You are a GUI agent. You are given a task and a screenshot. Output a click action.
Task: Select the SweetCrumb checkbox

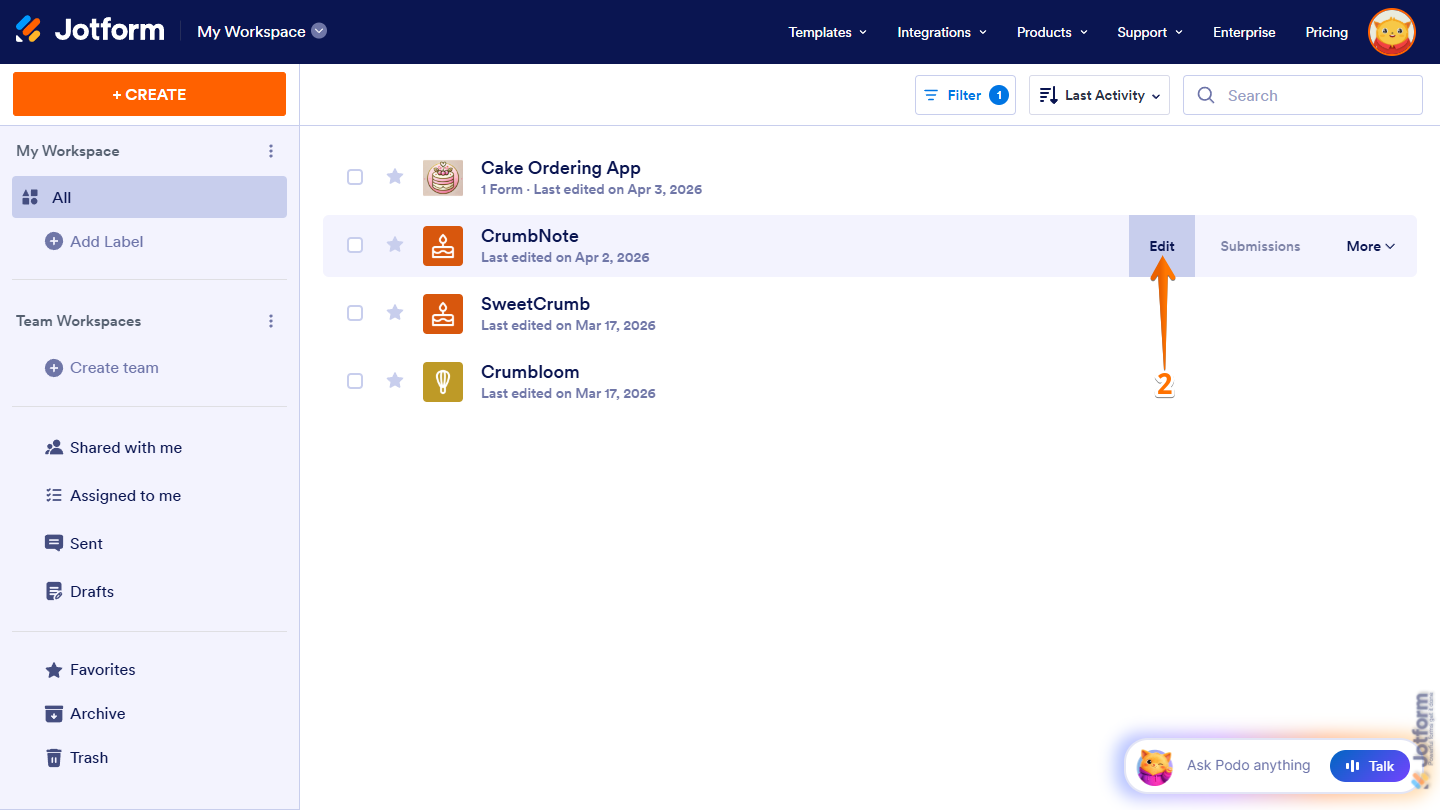(x=355, y=313)
